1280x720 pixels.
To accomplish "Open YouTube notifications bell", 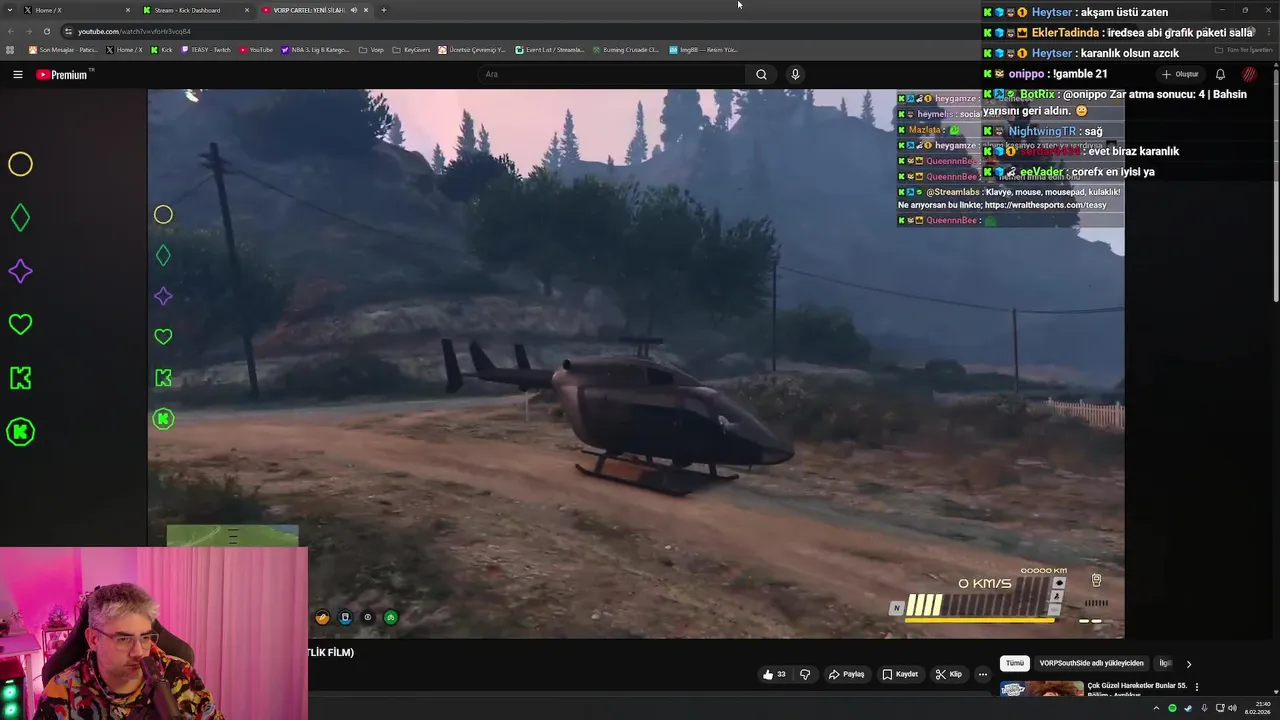I will [x=1220, y=74].
